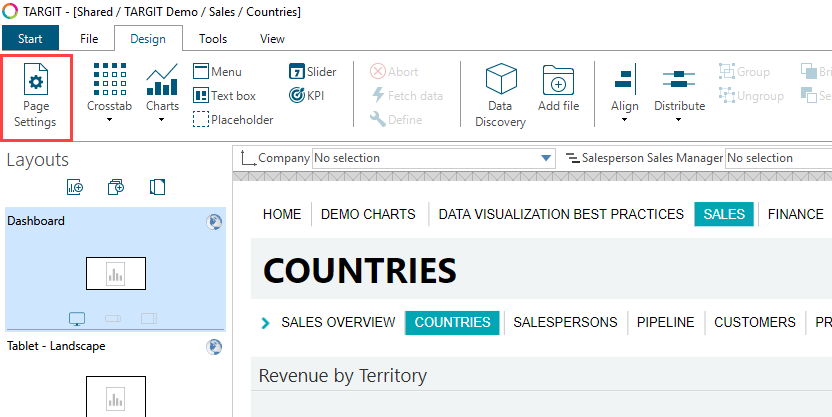The width and height of the screenshot is (832, 417).
Task: Click the Company axis icon
Action: tap(248, 158)
